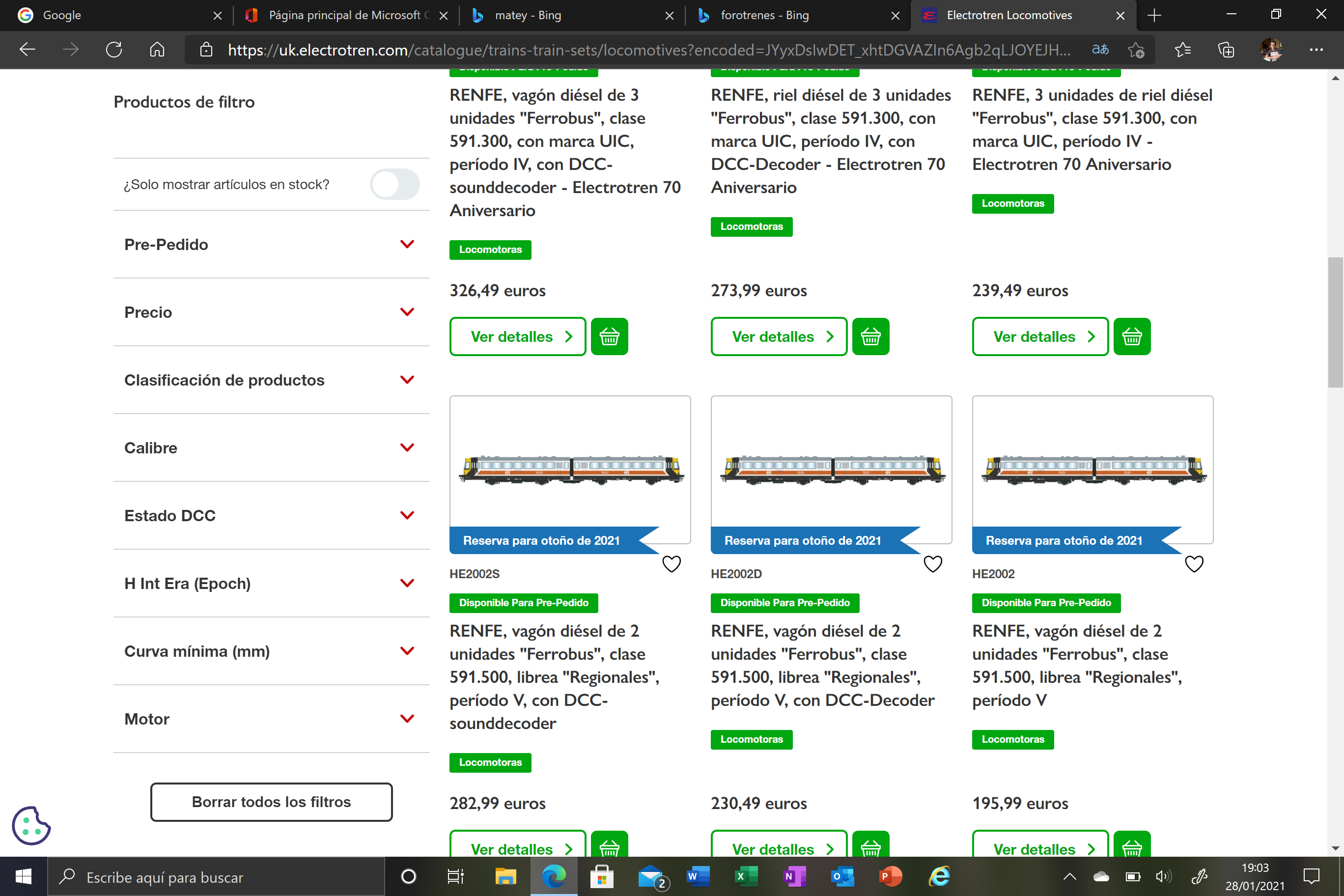
Task: Expand the Precio filter
Action: 272,312
